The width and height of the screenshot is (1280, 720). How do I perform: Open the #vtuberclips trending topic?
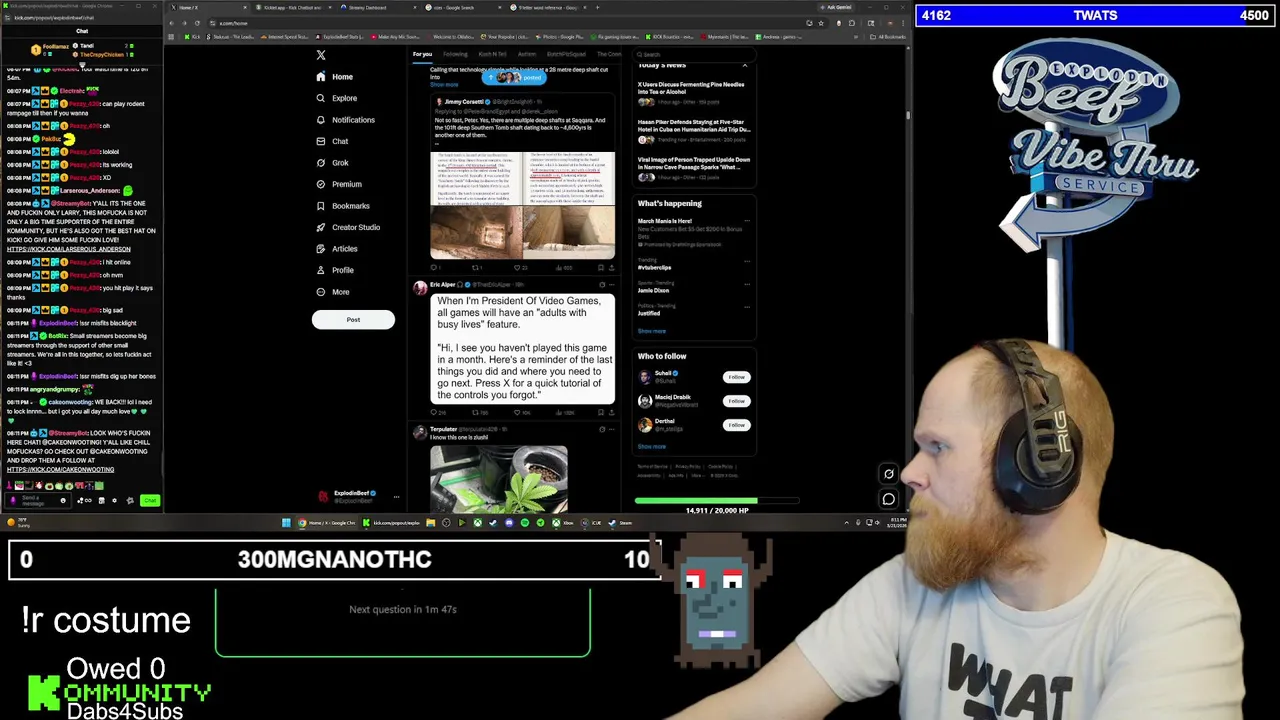click(655, 268)
